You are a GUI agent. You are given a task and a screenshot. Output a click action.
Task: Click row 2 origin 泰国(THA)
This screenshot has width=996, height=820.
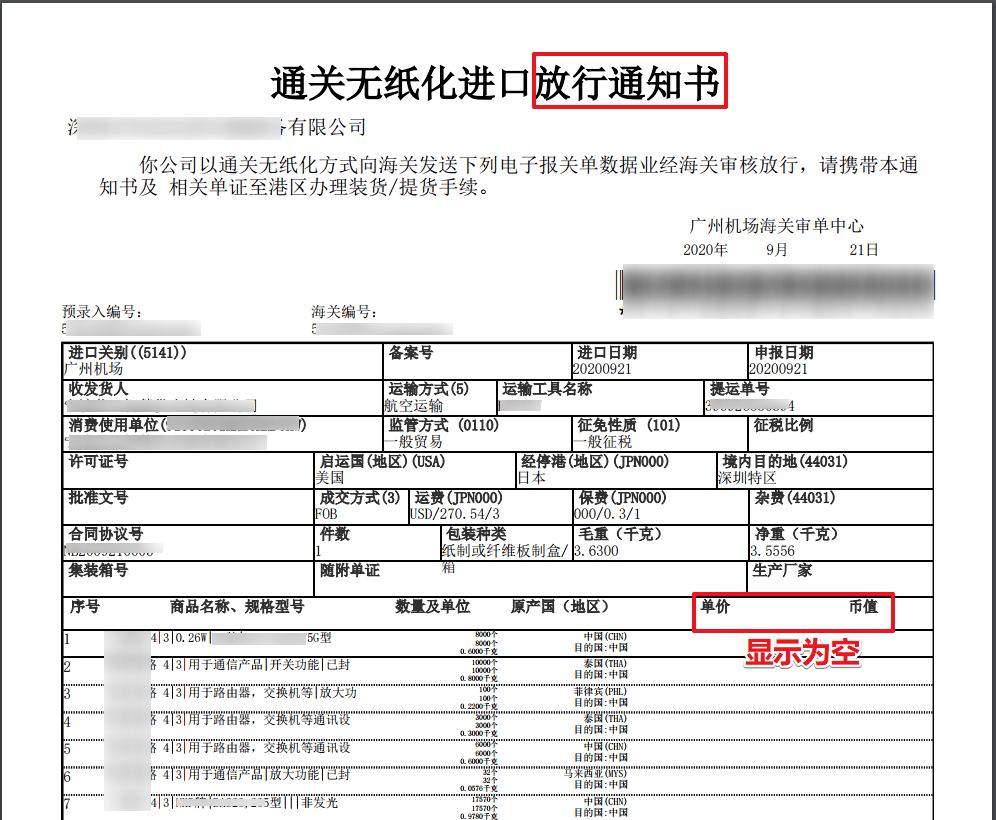click(x=605, y=663)
